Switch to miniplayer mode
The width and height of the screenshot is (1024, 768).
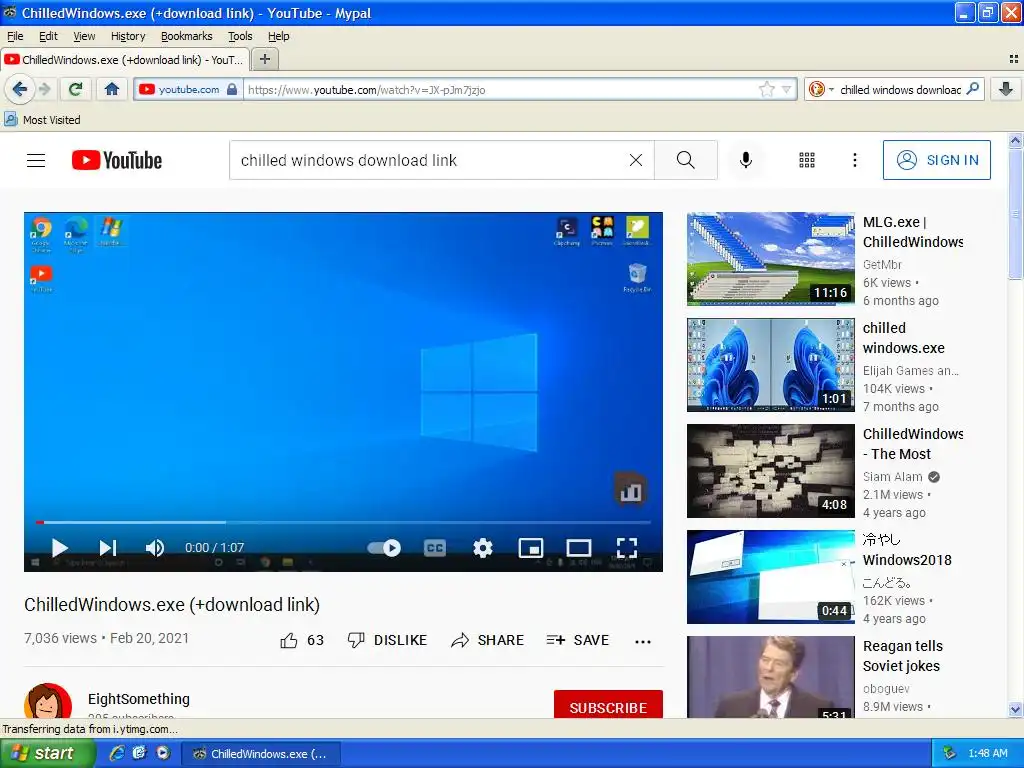[531, 548]
